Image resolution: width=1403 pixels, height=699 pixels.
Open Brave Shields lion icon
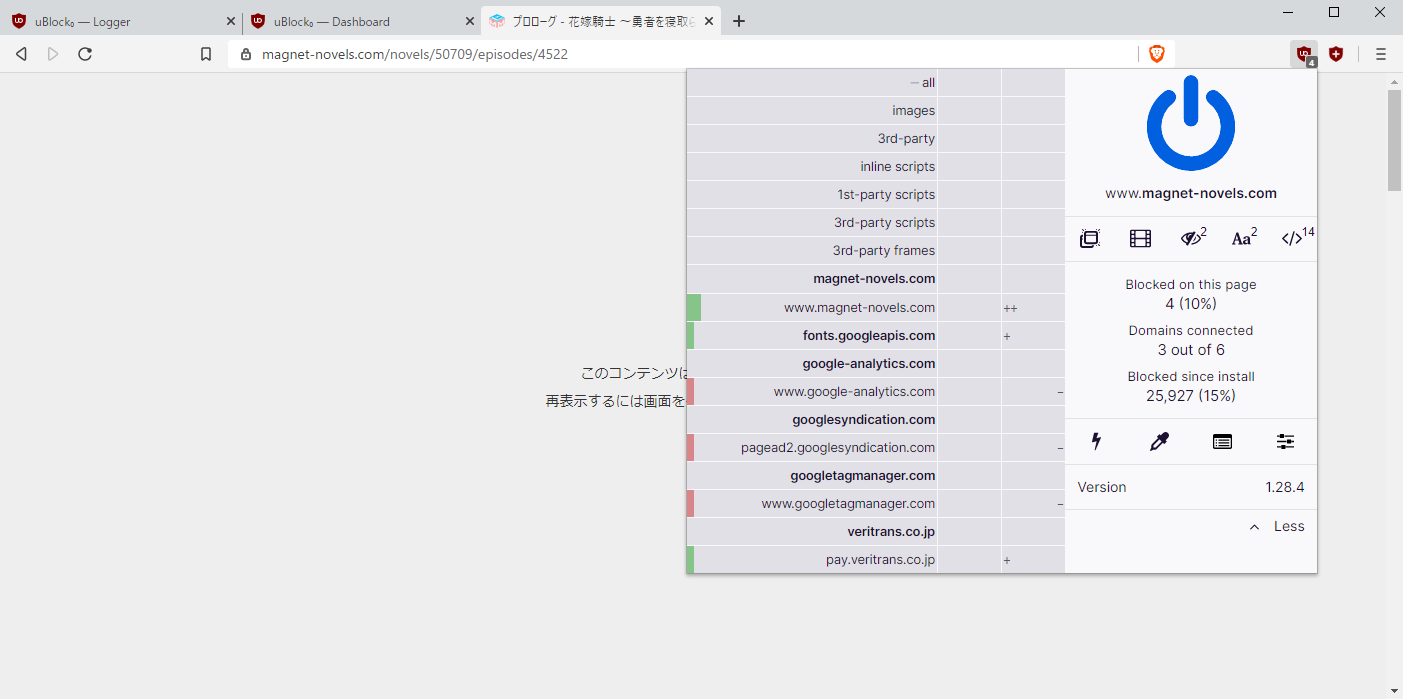(x=1157, y=54)
